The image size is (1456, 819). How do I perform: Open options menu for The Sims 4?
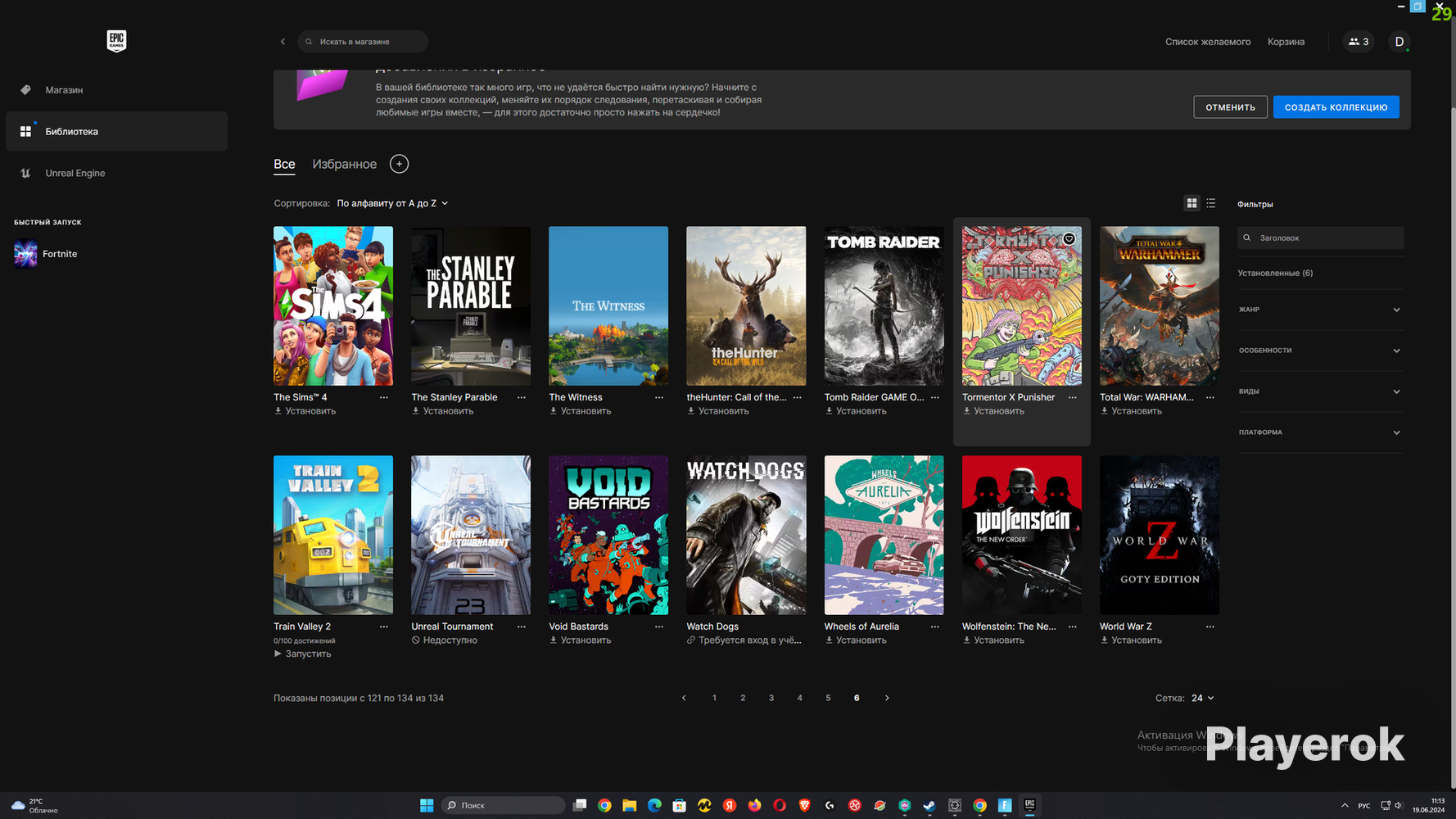point(384,397)
